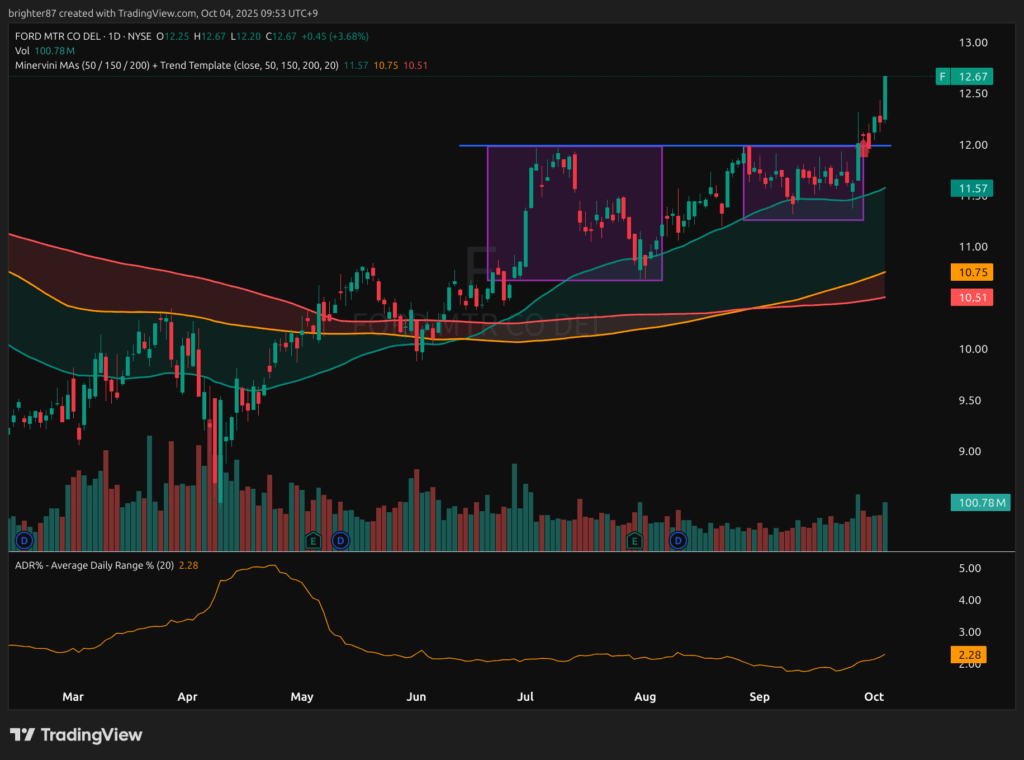Click the F symbol tag on the price axis
This screenshot has height=760, width=1024.
[x=941, y=76]
